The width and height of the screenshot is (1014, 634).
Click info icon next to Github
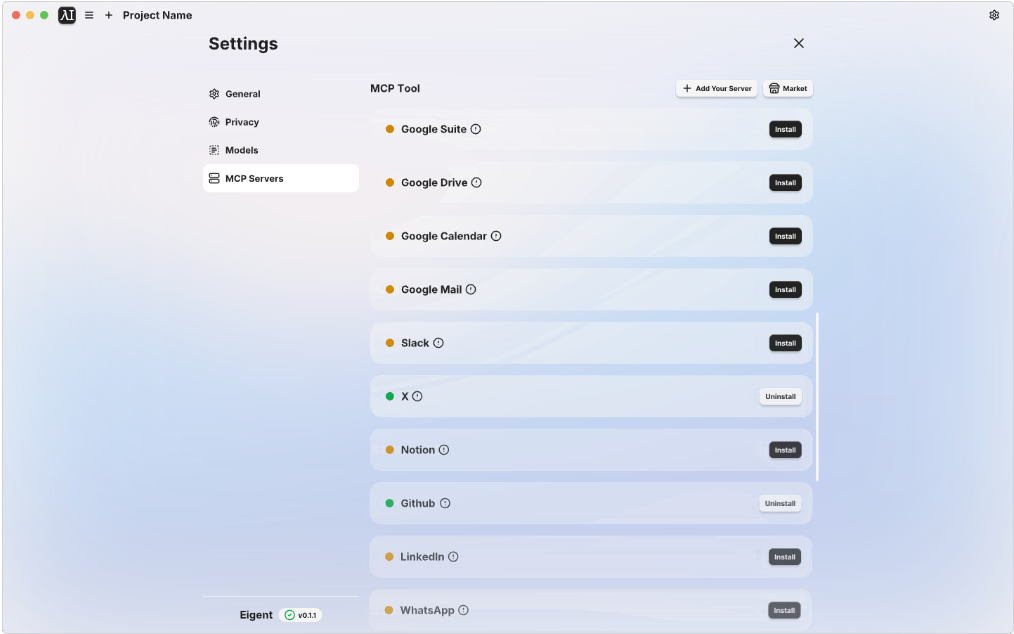(445, 503)
